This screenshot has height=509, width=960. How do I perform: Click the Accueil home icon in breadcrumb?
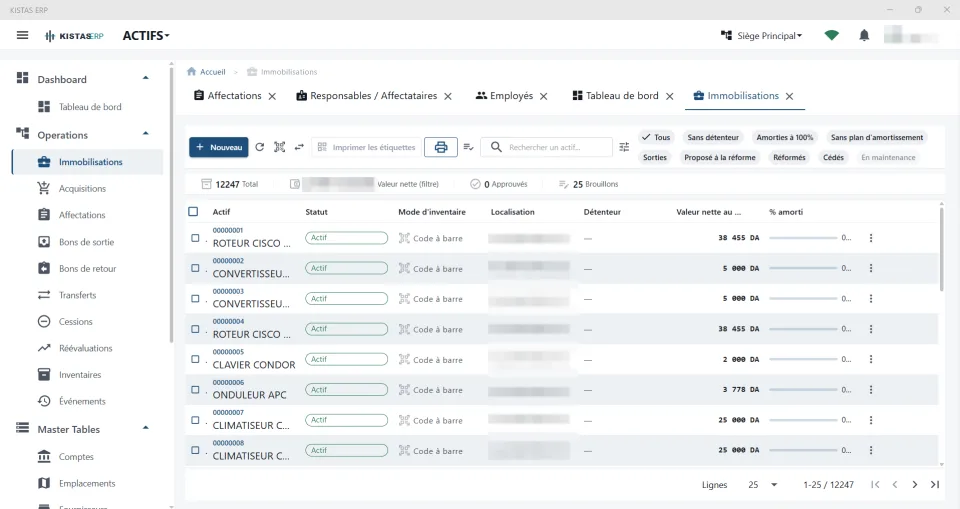coord(192,72)
